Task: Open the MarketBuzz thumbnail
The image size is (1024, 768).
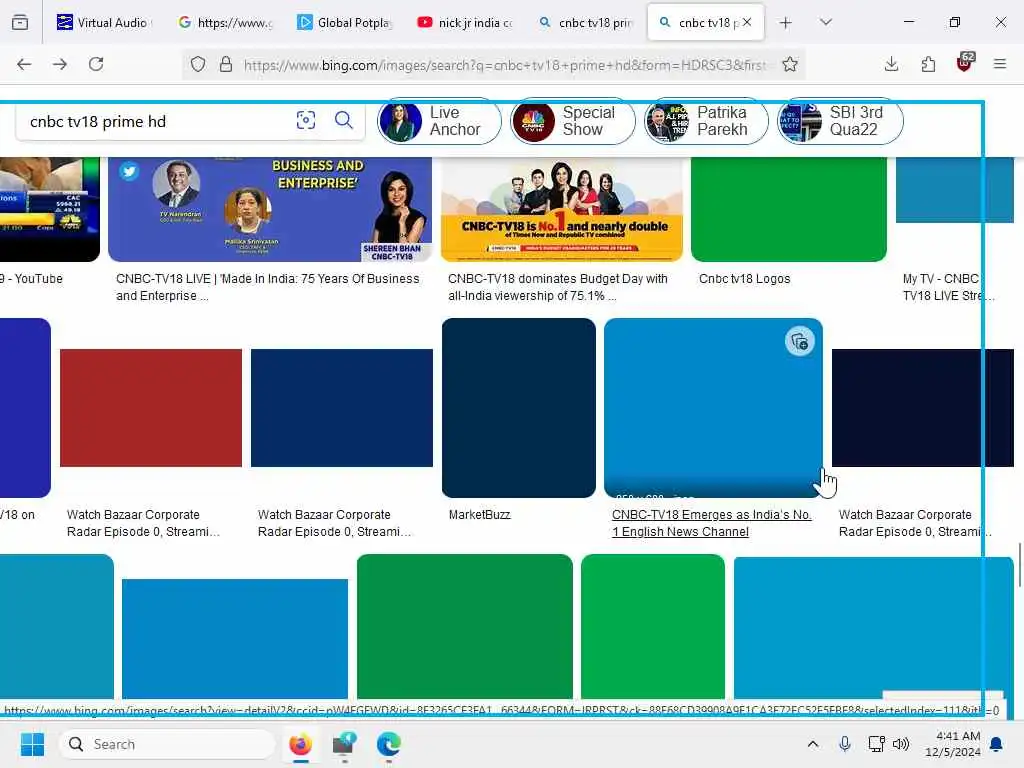Action: click(x=519, y=408)
